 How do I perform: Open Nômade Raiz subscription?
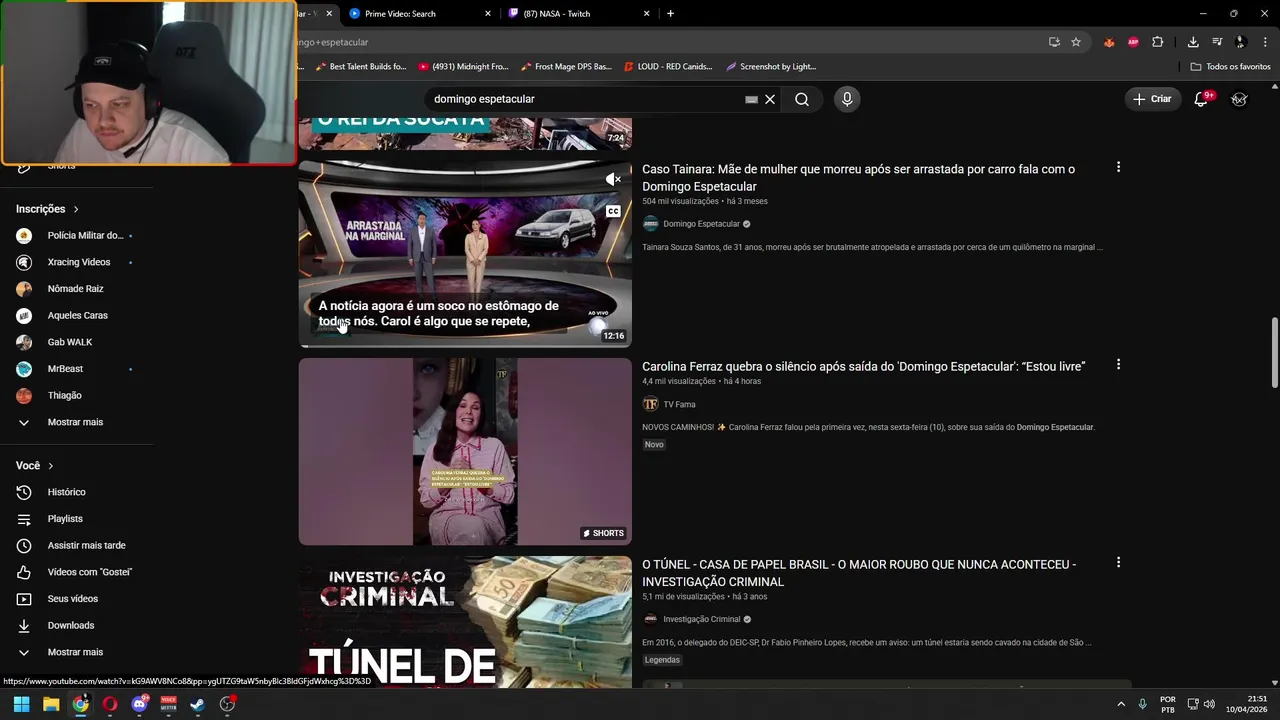pos(76,289)
